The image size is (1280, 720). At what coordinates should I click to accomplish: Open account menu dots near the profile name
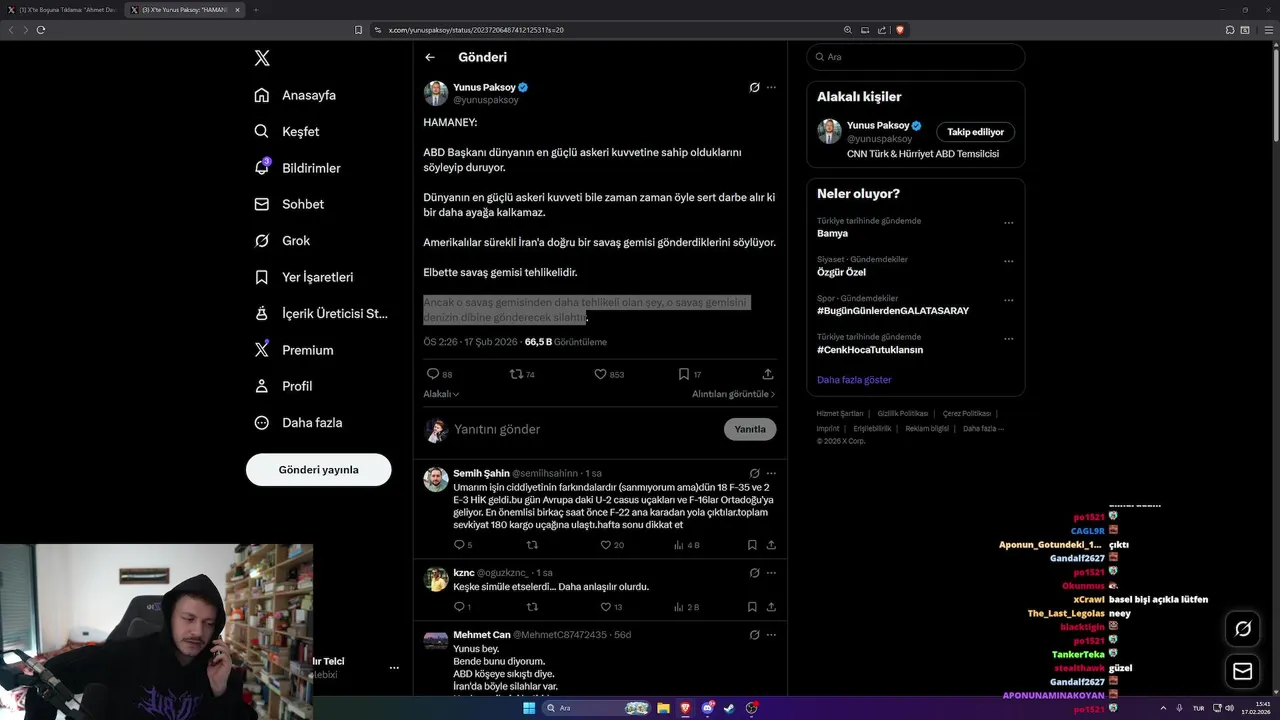coord(394,668)
